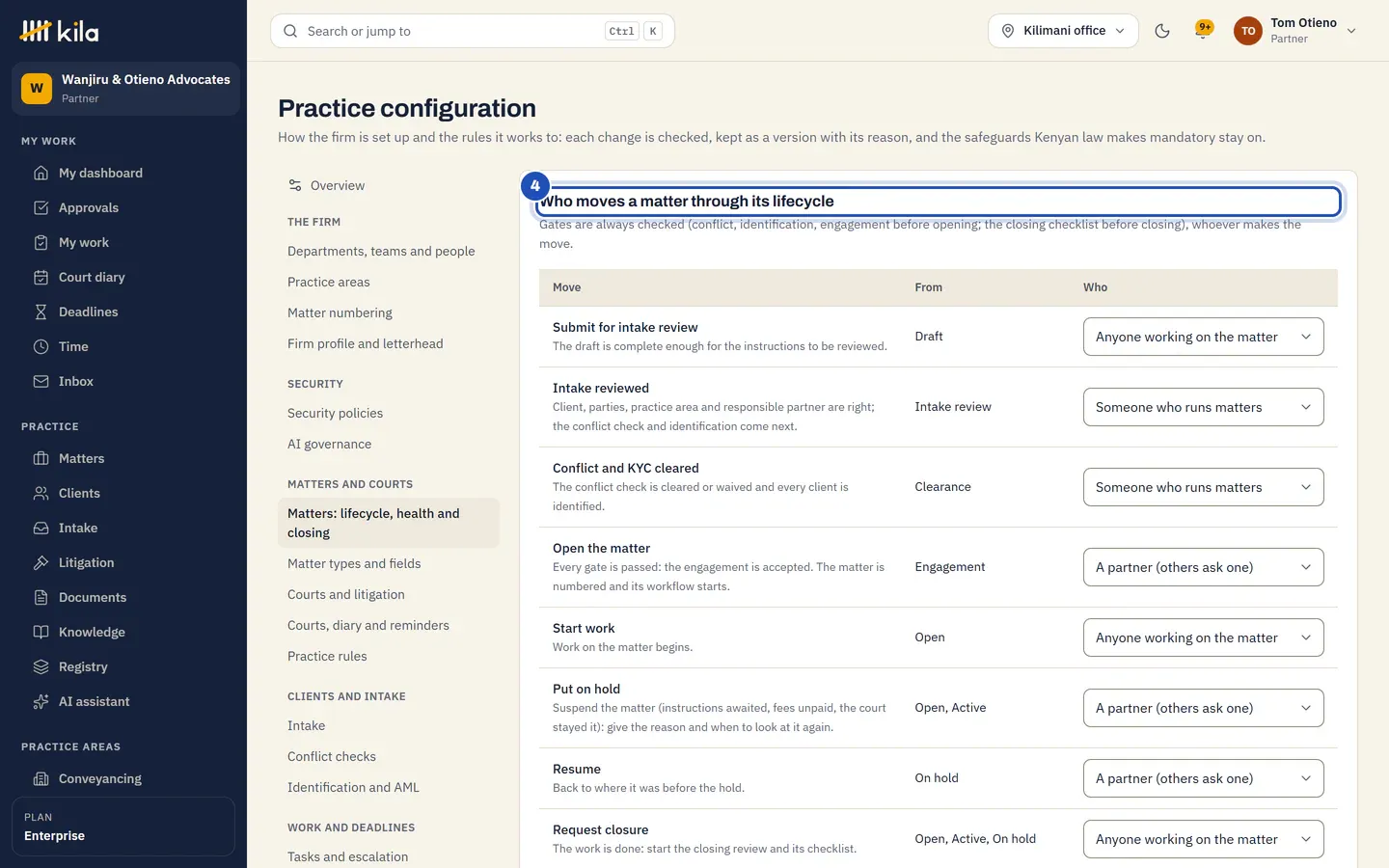Select the Litigation gavel icon

(x=41, y=562)
